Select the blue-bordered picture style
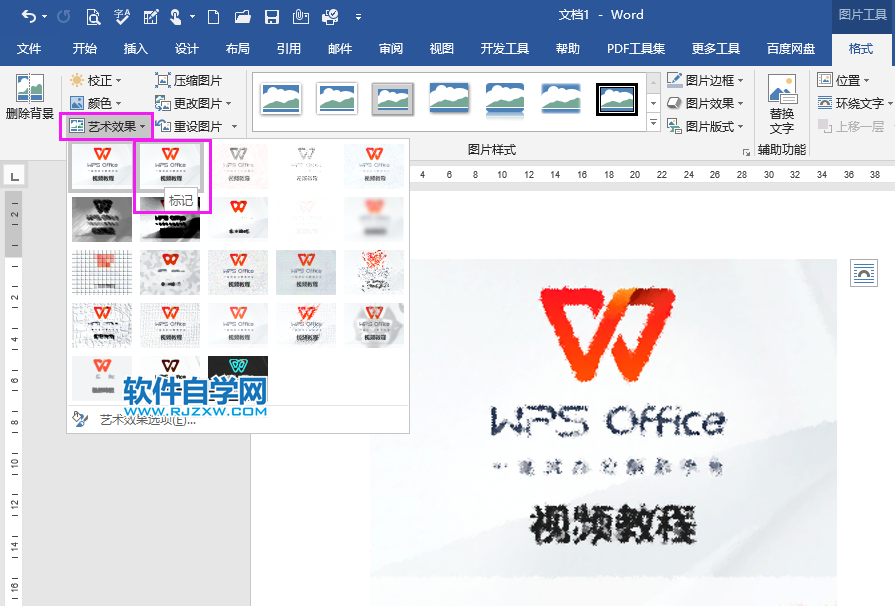895x606 pixels. point(617,100)
